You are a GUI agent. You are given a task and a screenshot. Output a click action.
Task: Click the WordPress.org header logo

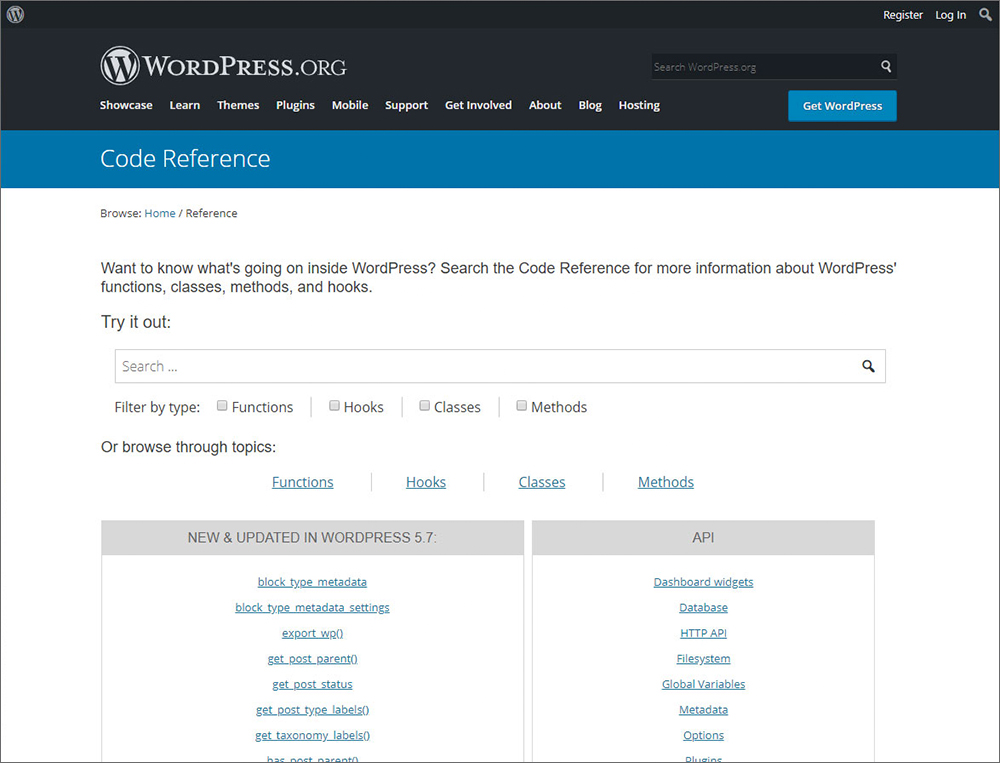[x=223, y=66]
